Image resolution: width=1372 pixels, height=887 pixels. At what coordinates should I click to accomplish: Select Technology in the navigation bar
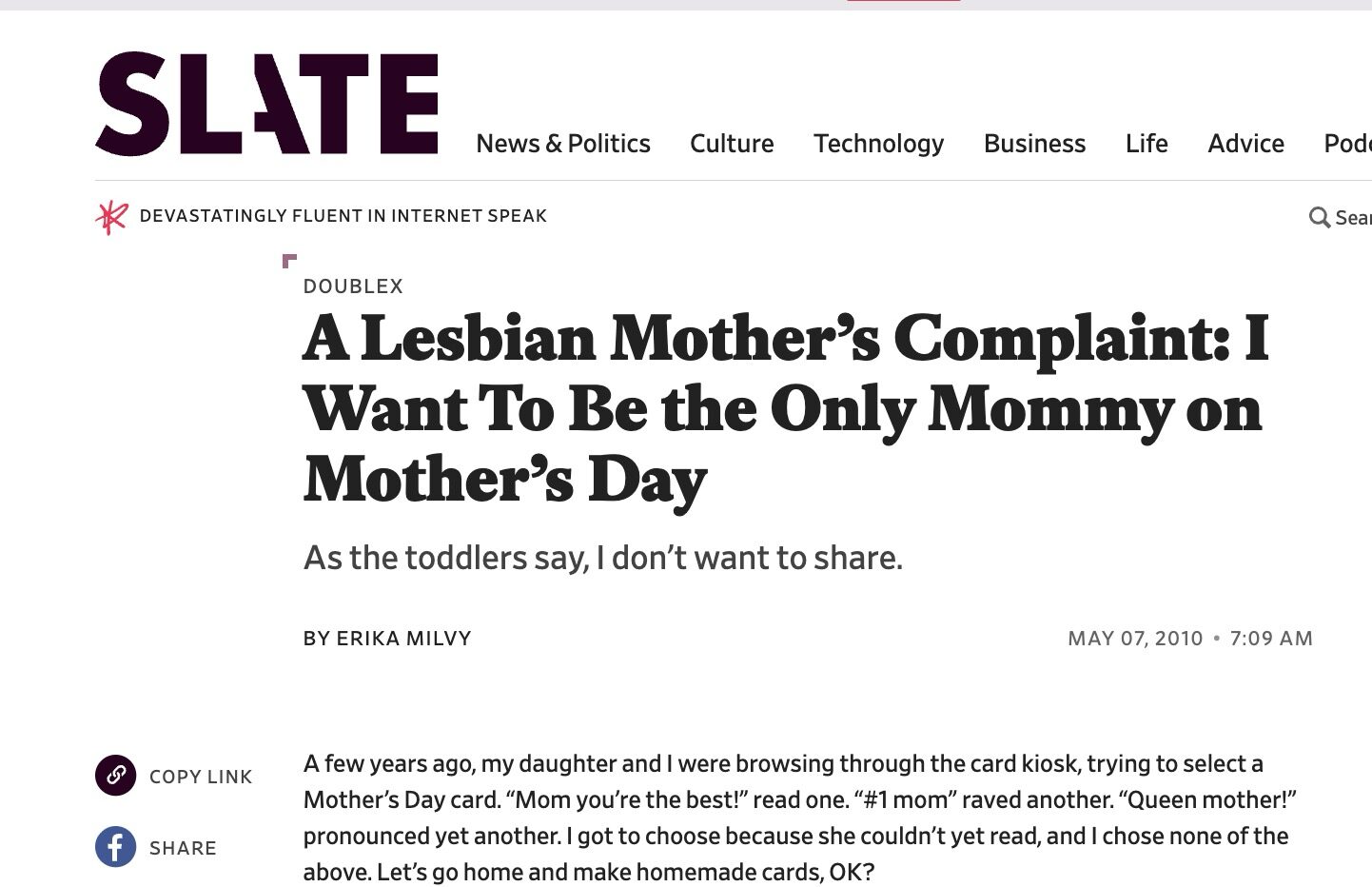tap(878, 144)
